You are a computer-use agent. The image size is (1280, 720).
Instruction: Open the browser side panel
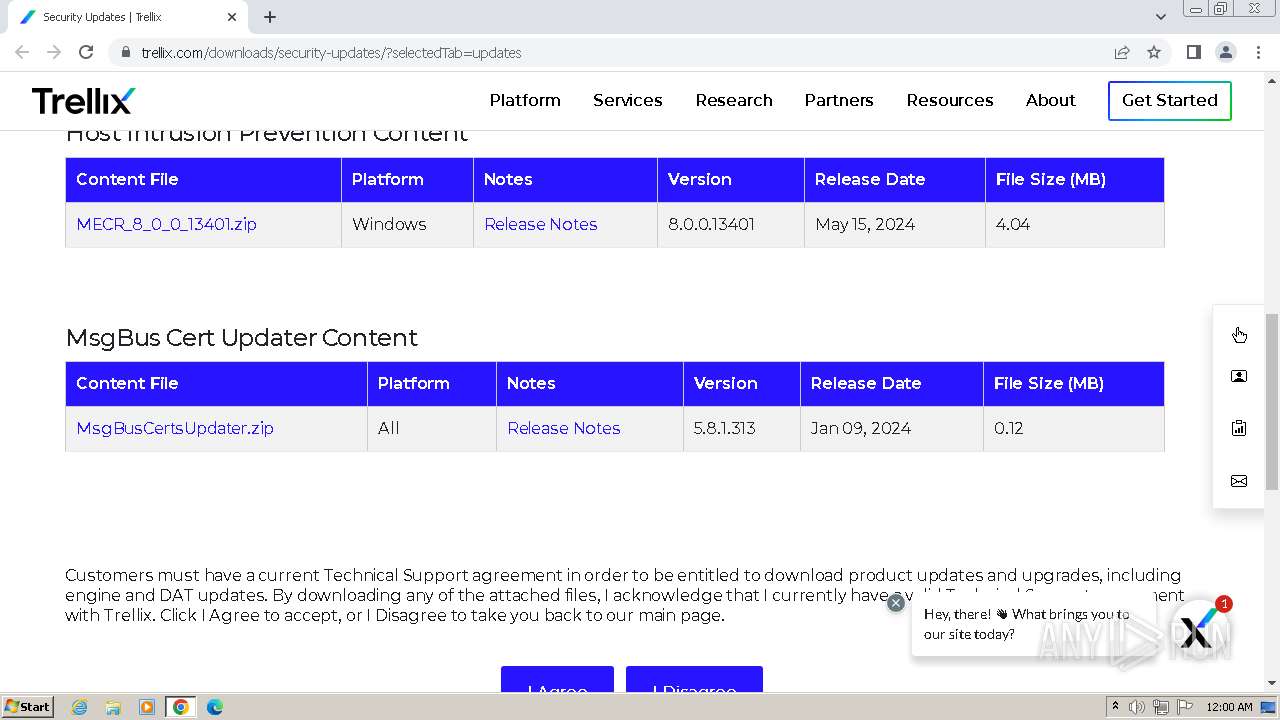1193,52
